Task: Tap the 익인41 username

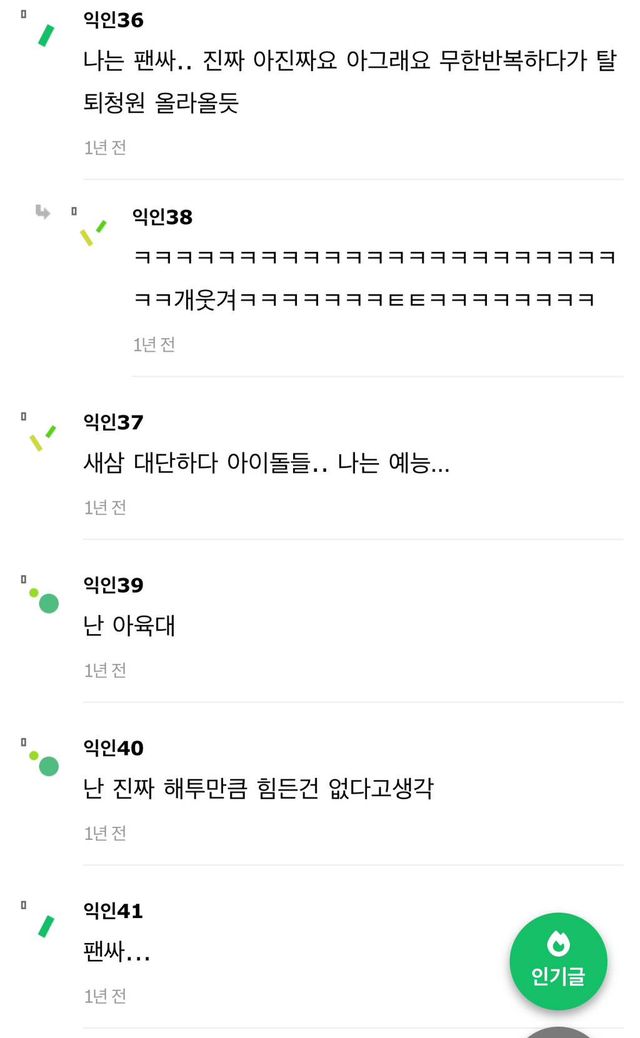Action: (113, 911)
